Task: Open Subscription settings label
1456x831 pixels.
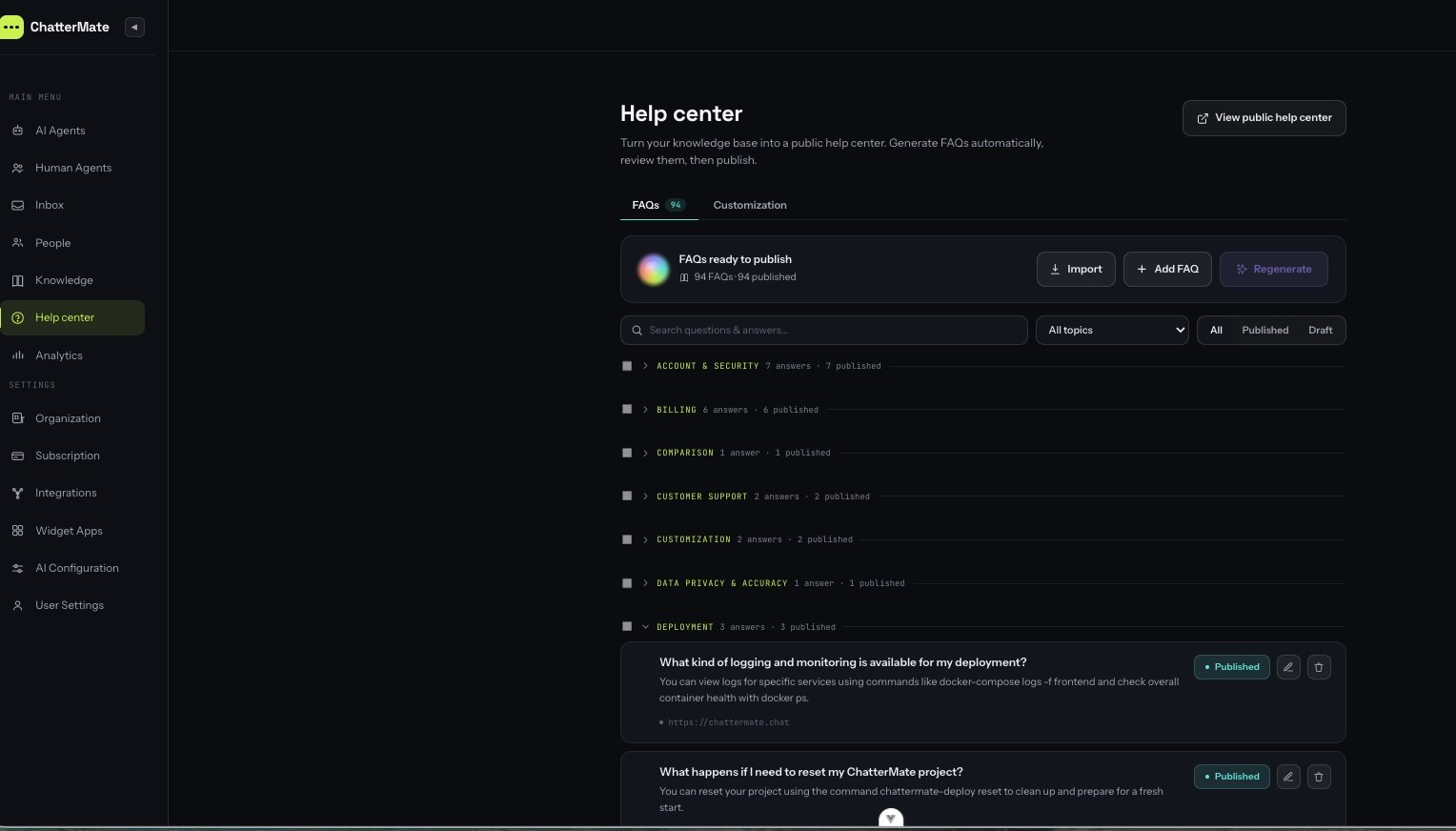Action: click(x=68, y=456)
